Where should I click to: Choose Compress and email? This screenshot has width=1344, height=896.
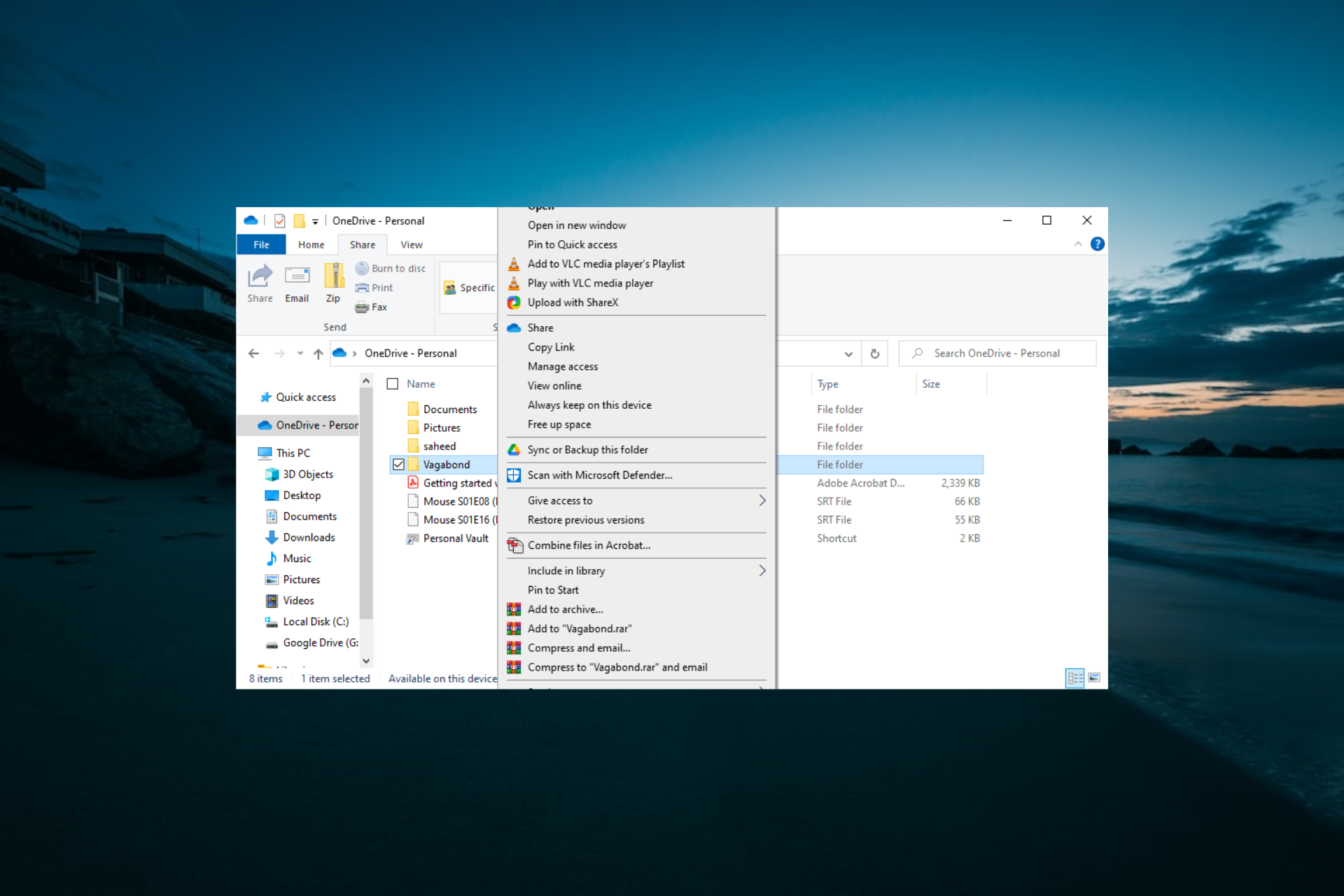coord(579,648)
